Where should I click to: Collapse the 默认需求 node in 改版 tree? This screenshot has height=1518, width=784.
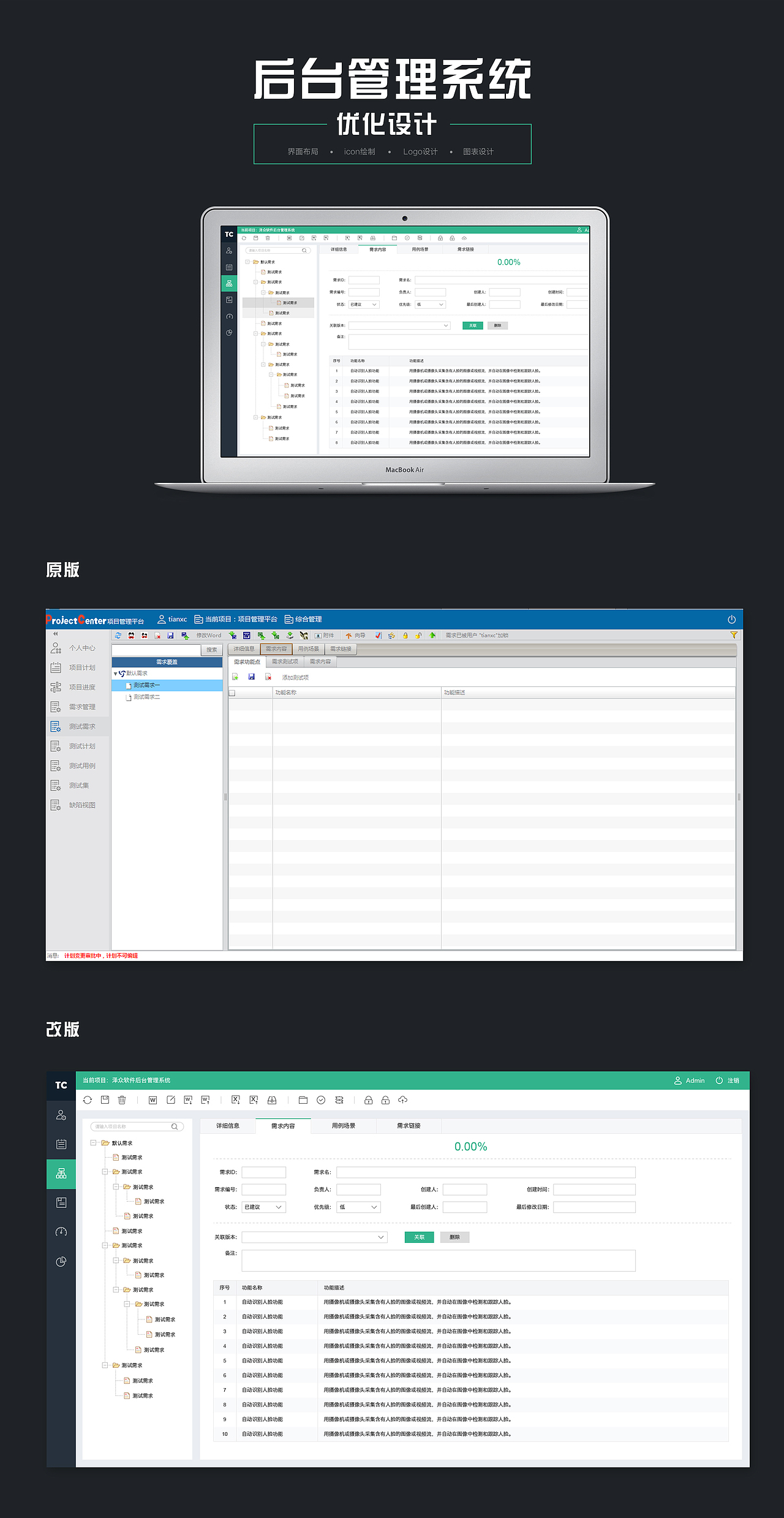tap(93, 1142)
